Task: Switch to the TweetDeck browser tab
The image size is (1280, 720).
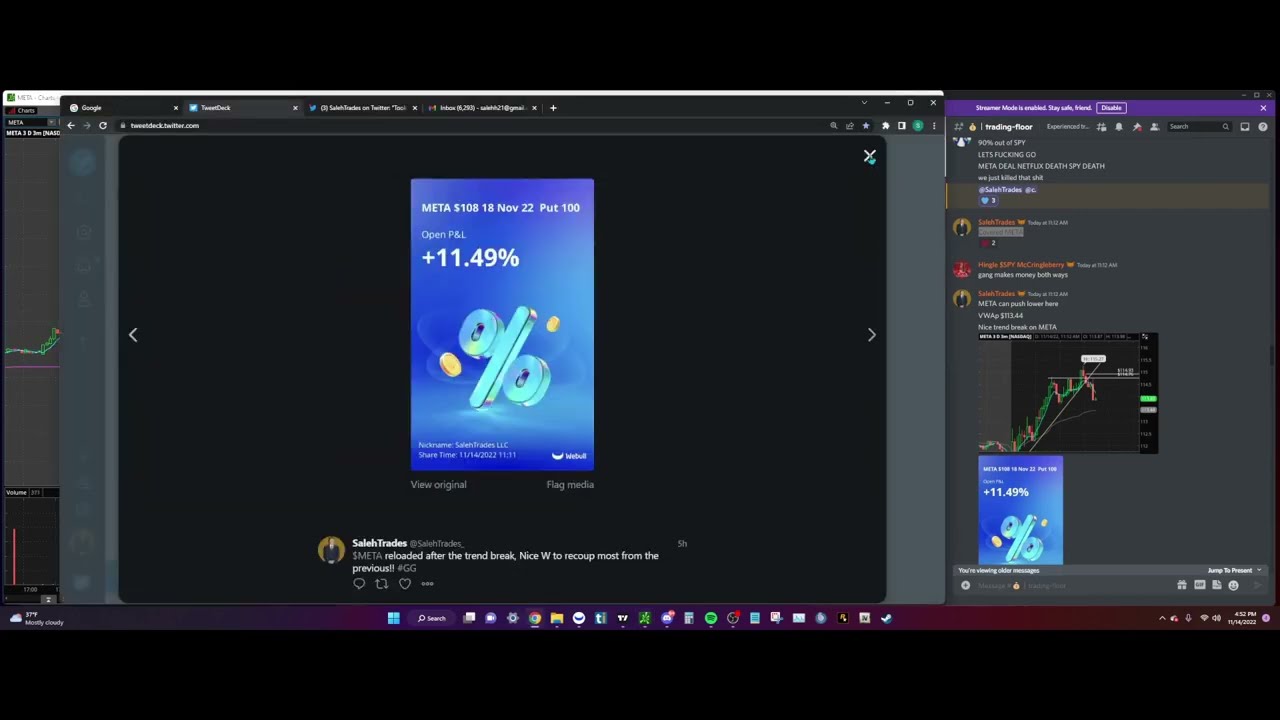Action: tap(243, 108)
